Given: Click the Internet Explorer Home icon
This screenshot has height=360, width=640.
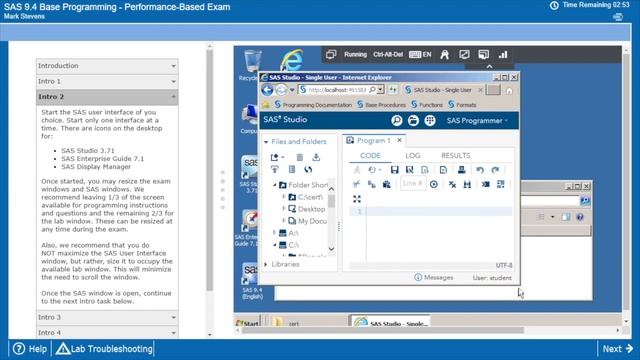Looking at the screenshot, I should pos(509,91).
